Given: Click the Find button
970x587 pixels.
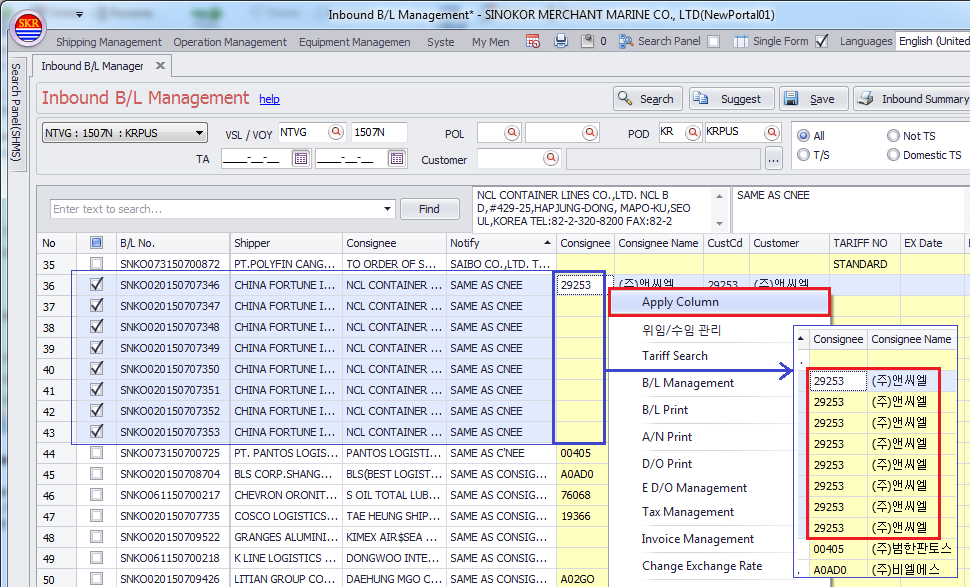Looking at the screenshot, I should 429,209.
